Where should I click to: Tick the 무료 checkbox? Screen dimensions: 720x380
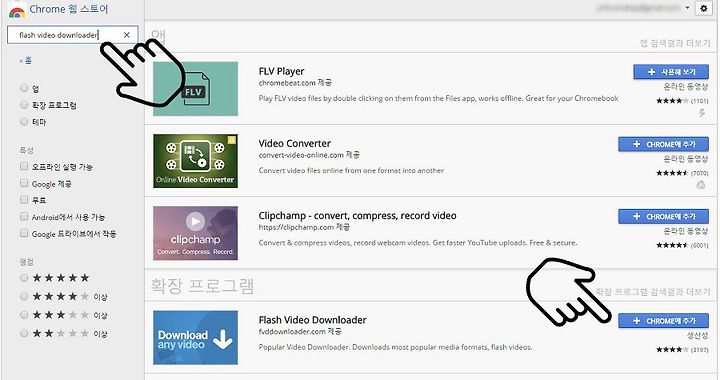click(x=24, y=200)
